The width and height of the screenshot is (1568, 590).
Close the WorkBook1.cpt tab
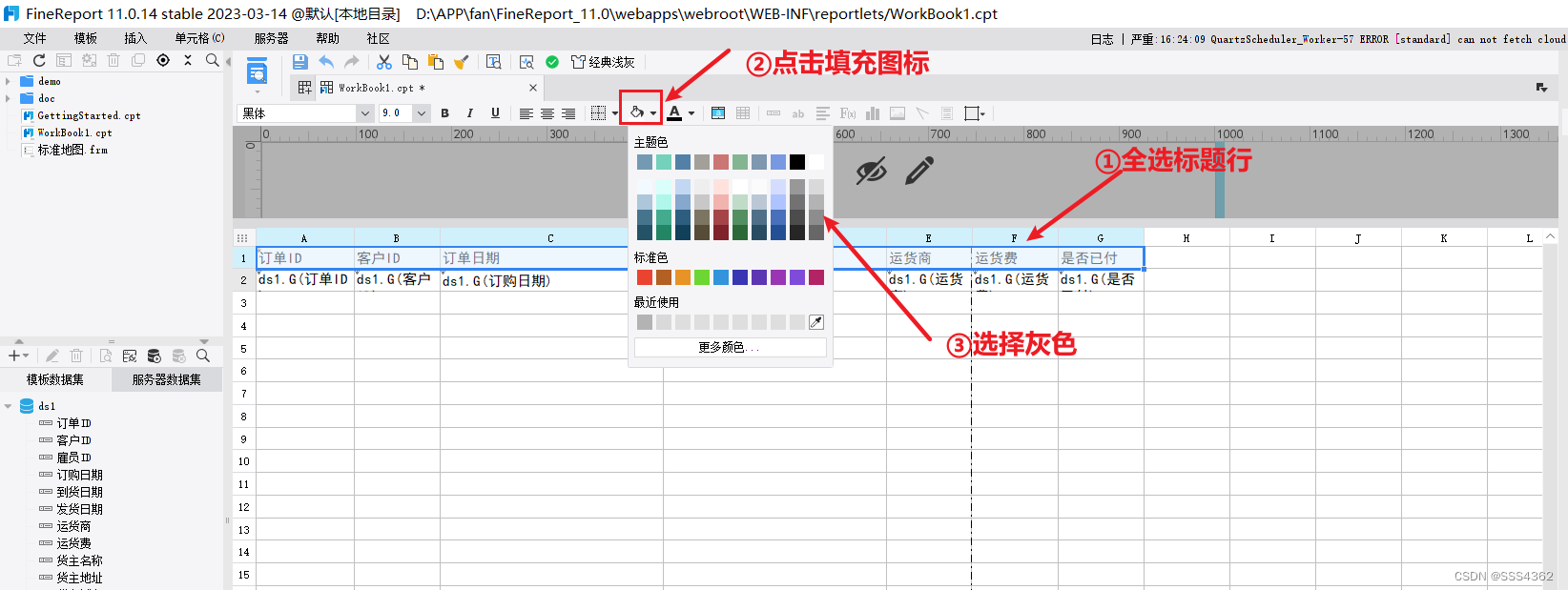(533, 88)
